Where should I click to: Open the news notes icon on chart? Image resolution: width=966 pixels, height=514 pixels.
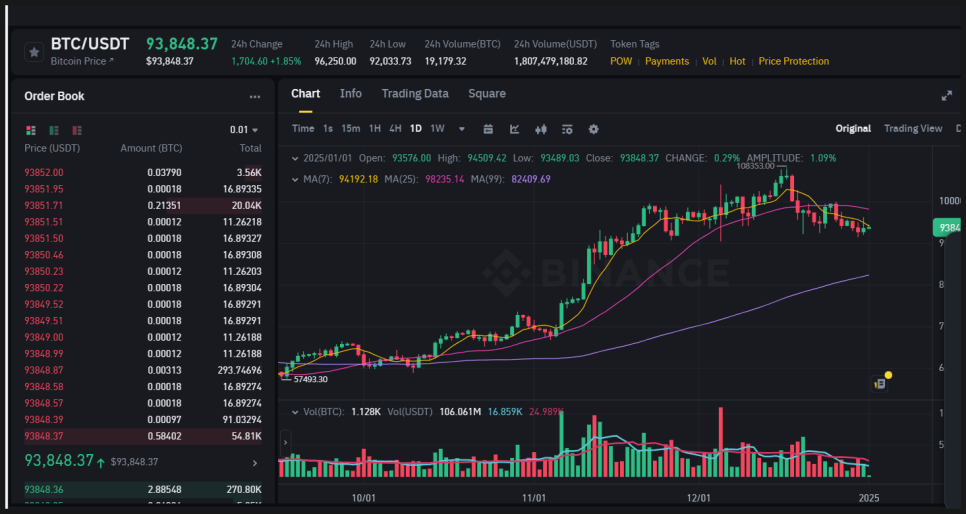point(880,383)
